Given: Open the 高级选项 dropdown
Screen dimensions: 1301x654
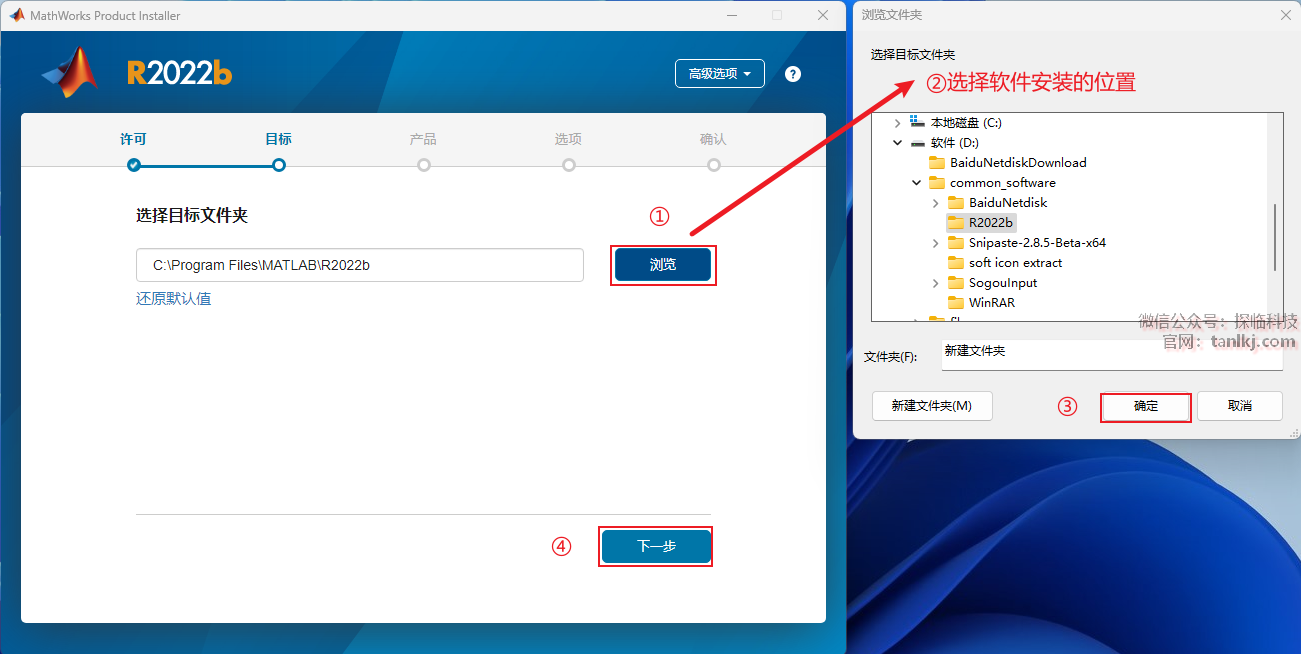Looking at the screenshot, I should point(720,74).
